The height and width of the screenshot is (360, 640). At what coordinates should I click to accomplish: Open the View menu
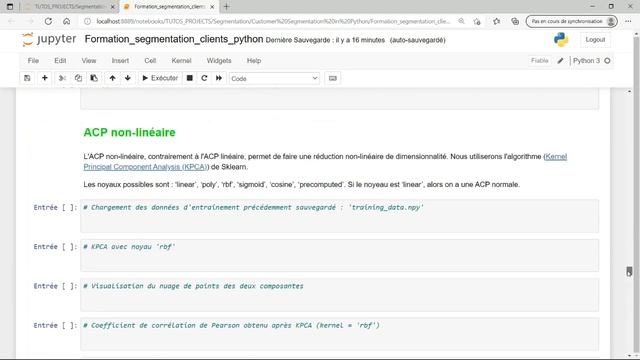click(x=89, y=60)
